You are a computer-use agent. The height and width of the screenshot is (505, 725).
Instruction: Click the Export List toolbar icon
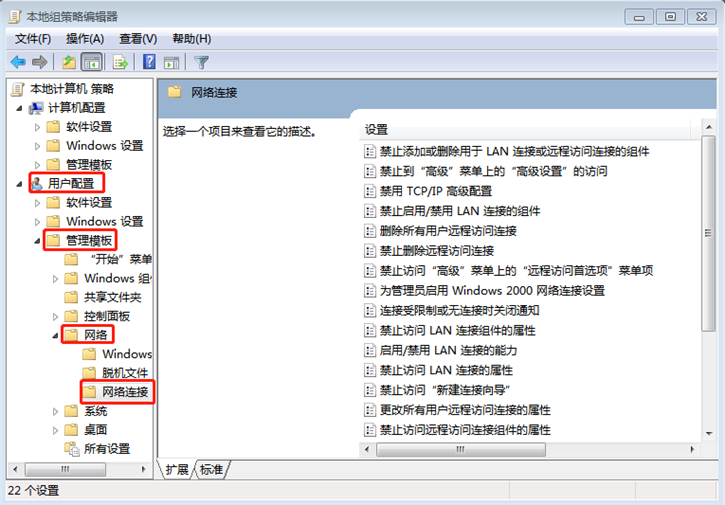(x=120, y=62)
